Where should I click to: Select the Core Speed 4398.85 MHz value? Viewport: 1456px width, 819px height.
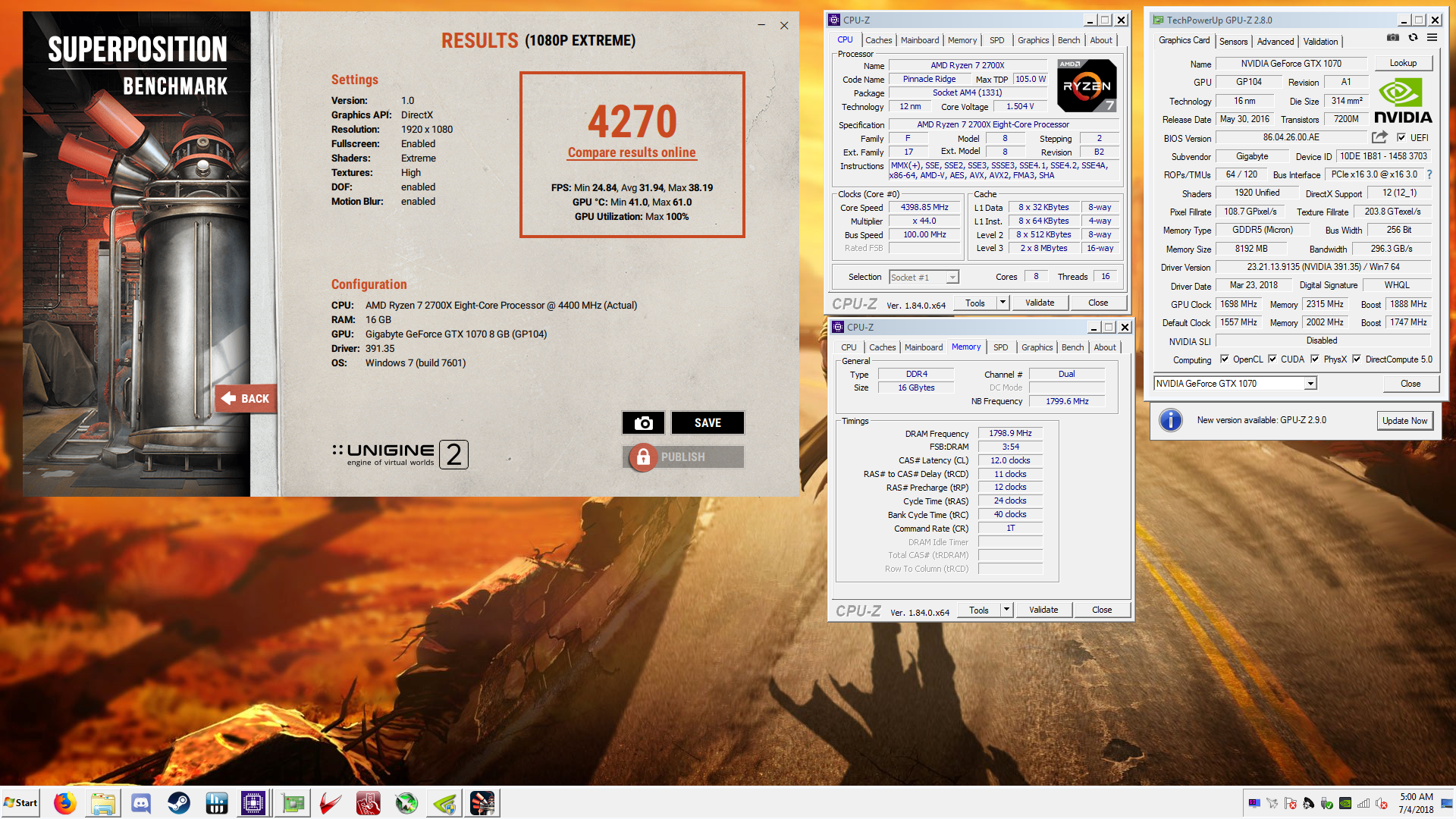[924, 207]
